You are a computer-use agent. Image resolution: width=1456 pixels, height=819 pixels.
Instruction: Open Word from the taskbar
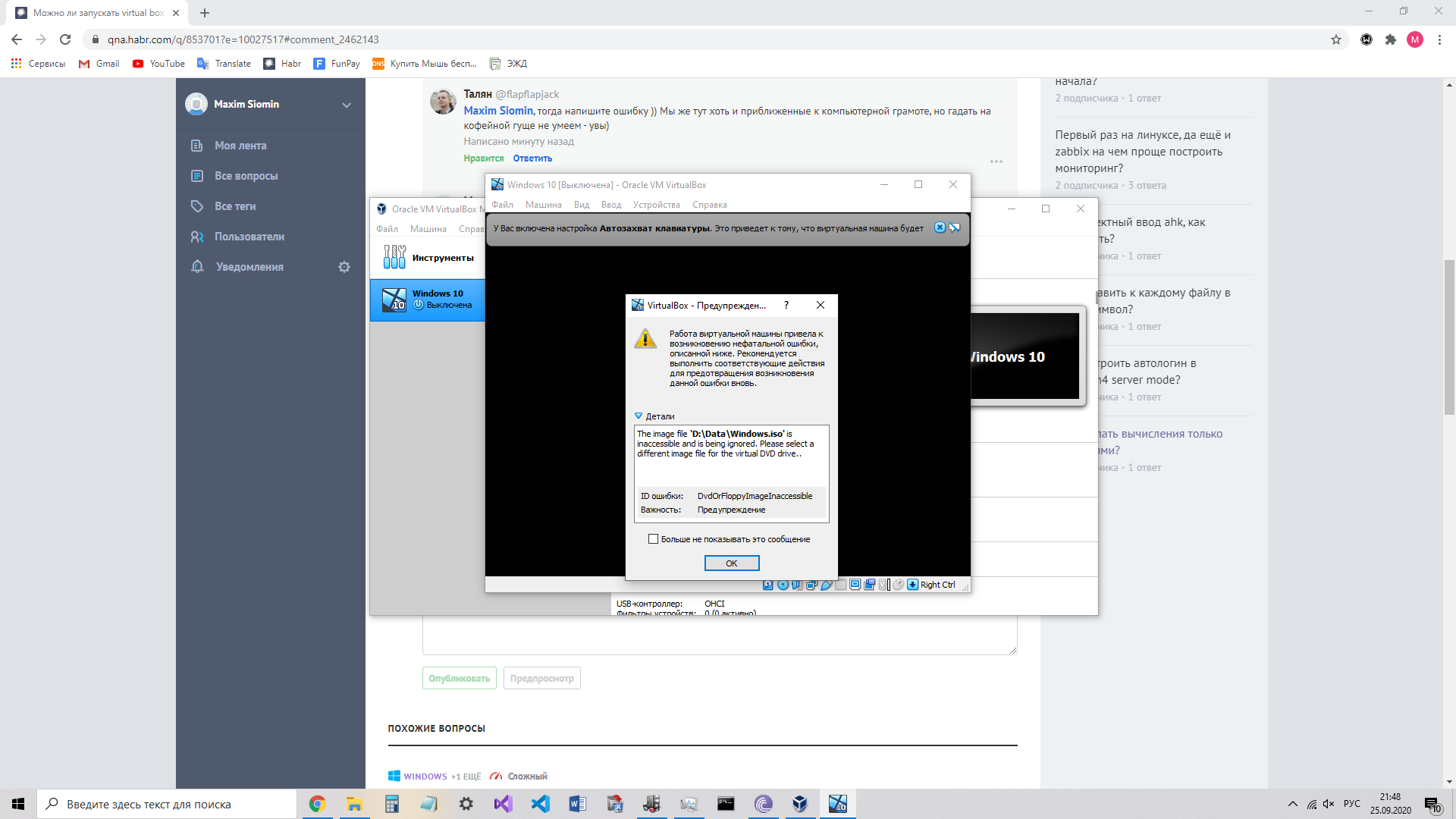pos(577,804)
